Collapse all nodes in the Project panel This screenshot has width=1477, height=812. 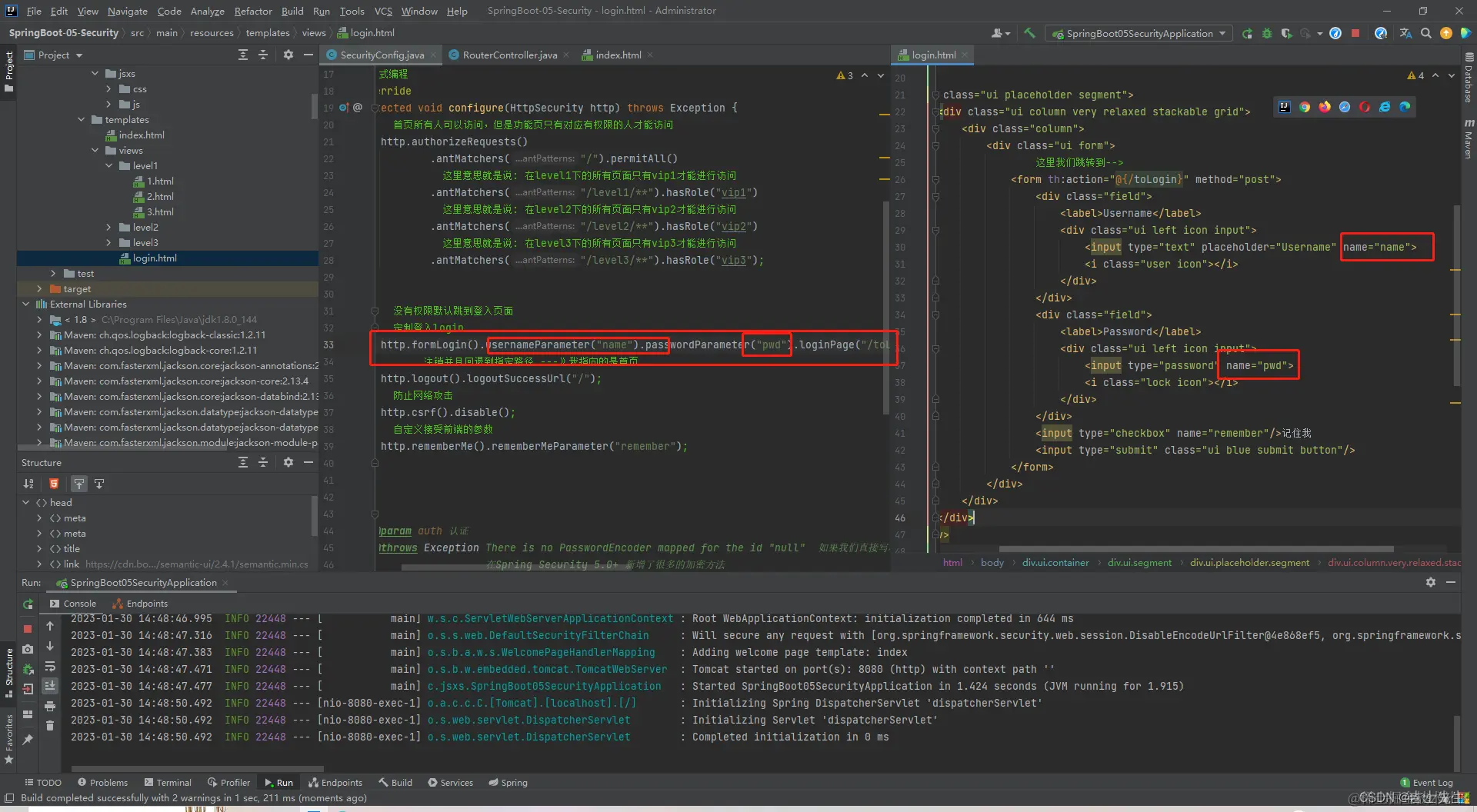(x=263, y=55)
